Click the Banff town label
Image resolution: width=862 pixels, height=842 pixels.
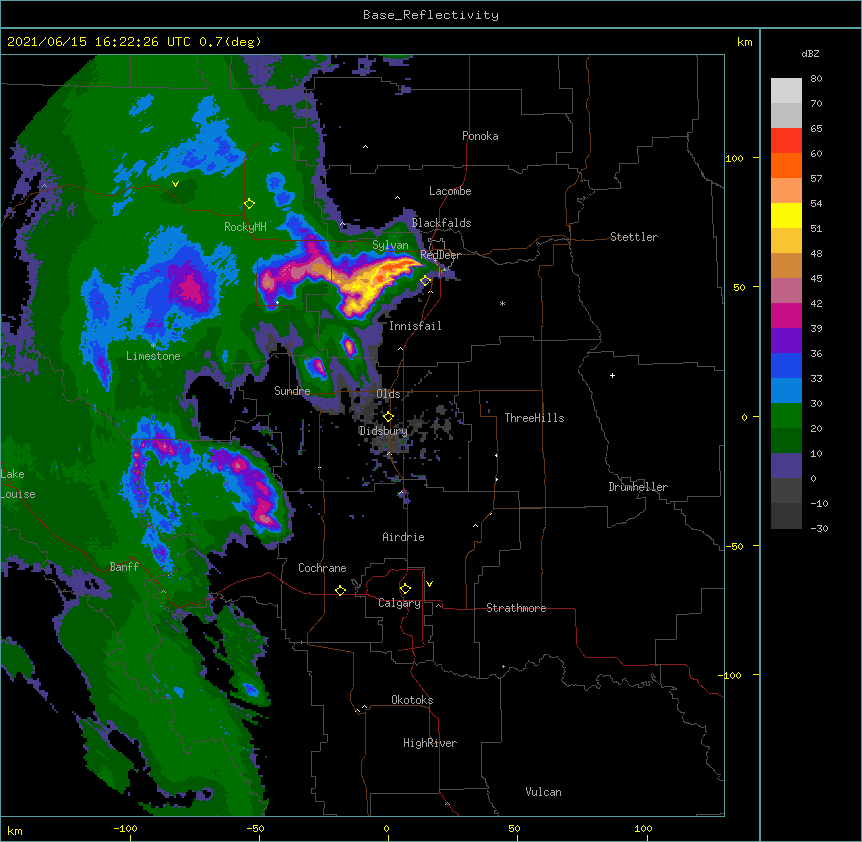coord(124,567)
